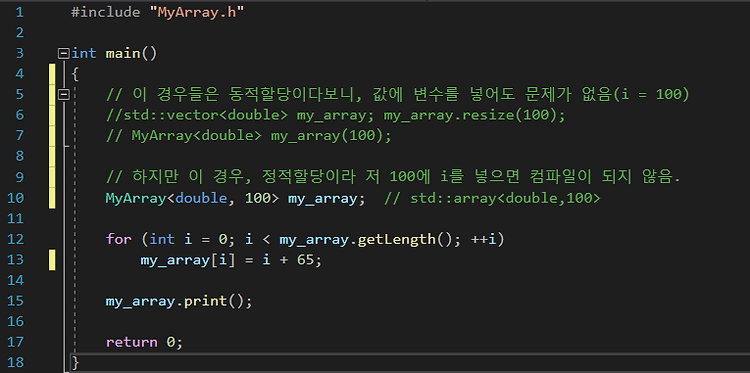The image size is (750, 373).
Task: Click the my_array variable declaration
Action: tap(322, 198)
